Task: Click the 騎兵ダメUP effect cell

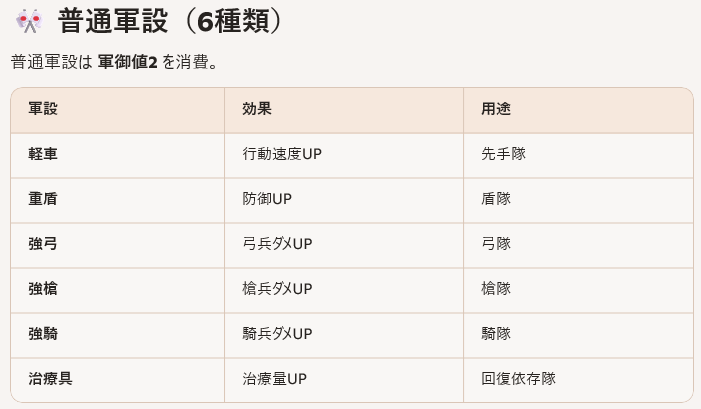Action: click(278, 334)
